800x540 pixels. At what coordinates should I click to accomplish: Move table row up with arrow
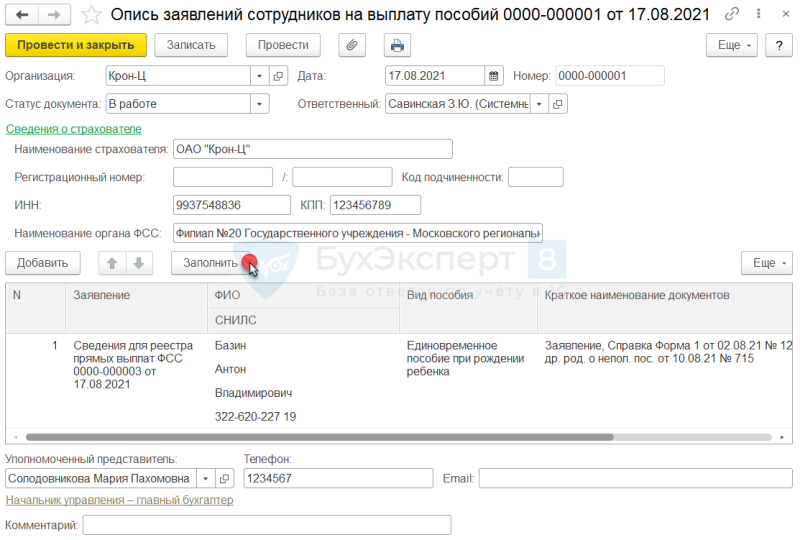[112, 263]
